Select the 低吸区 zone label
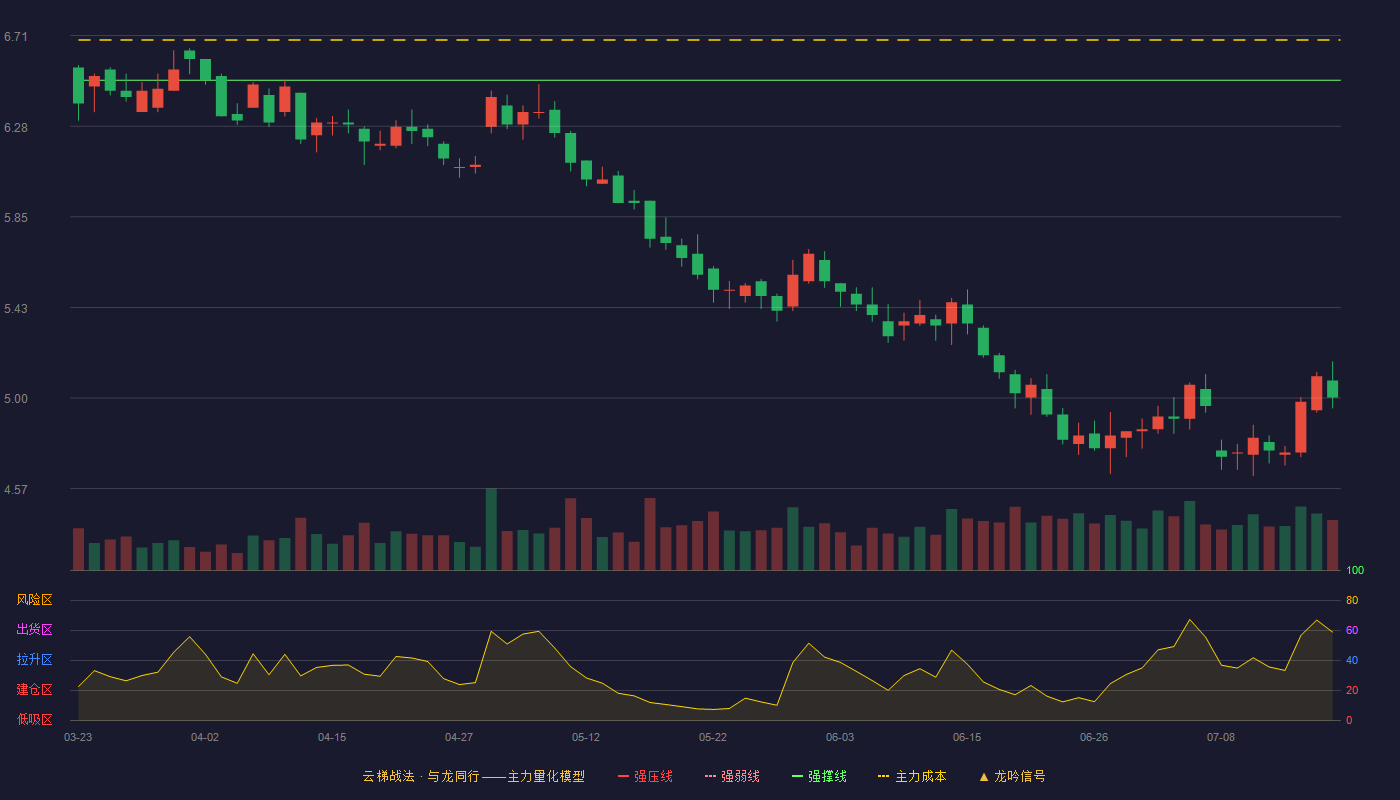 (34, 720)
